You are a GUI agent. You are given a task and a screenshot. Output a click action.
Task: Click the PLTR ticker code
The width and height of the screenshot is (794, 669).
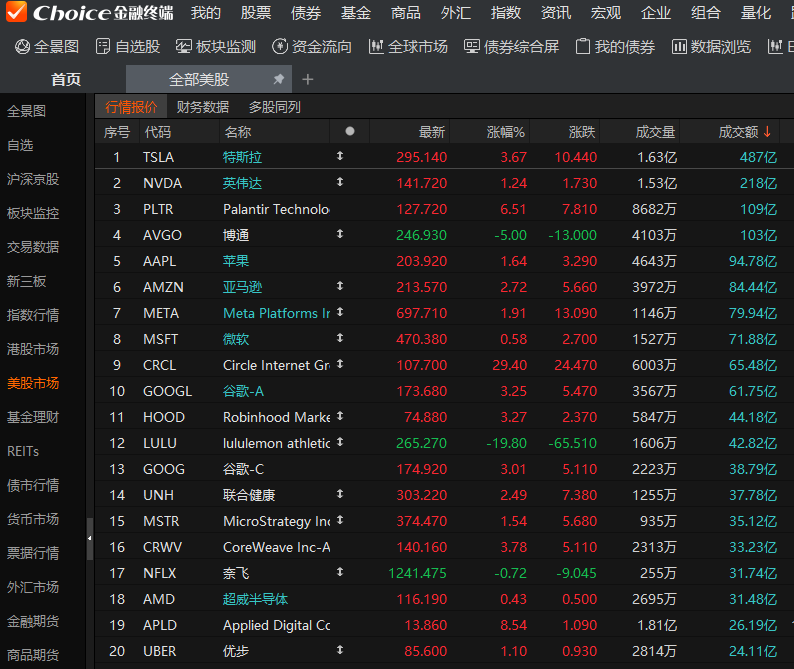[x=158, y=209]
